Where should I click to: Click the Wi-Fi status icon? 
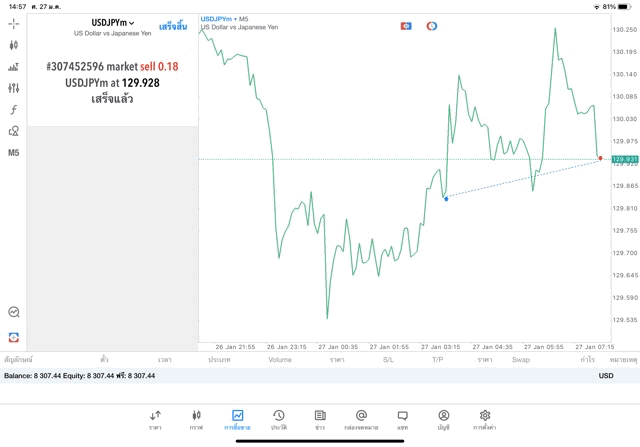[x=597, y=7]
